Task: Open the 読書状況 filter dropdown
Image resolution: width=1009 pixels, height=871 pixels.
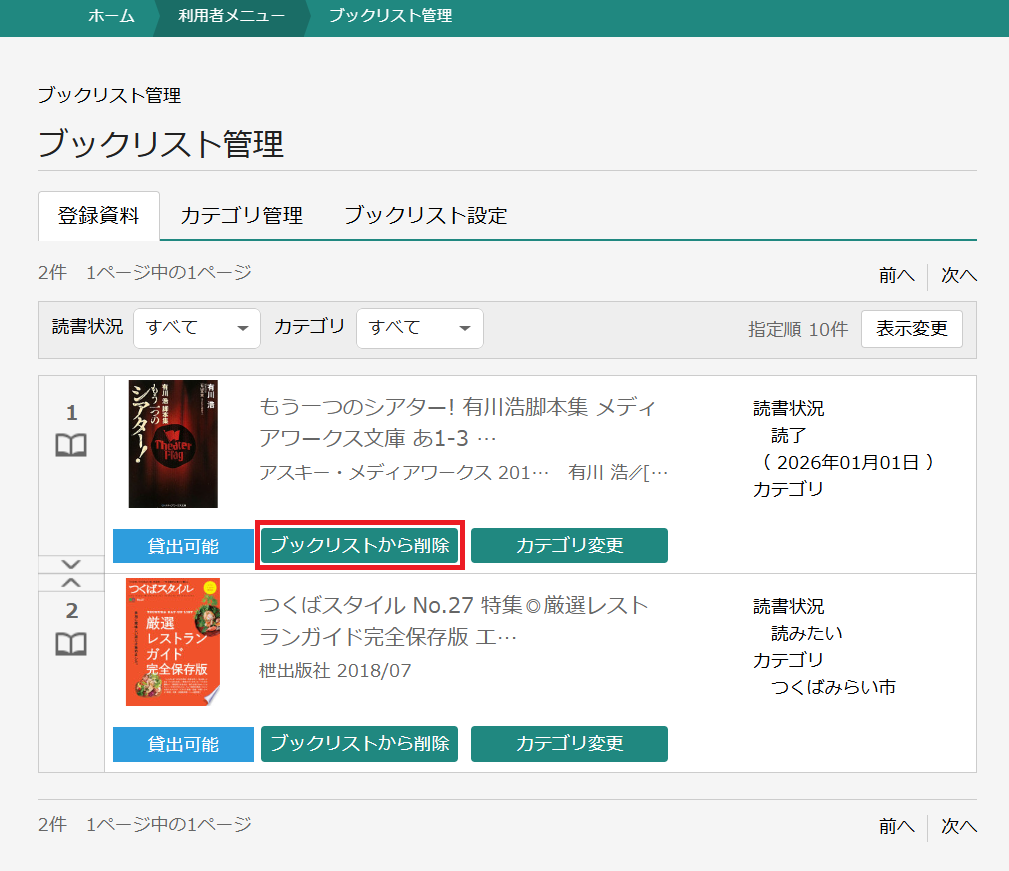Action: [197, 328]
